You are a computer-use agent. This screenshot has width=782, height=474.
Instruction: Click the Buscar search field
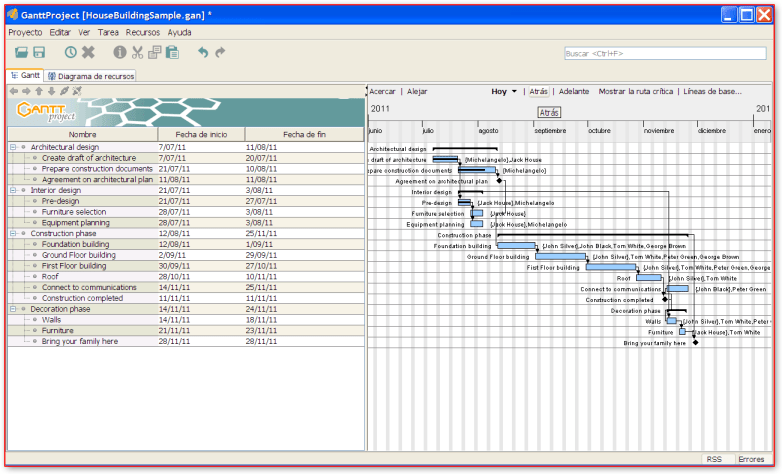click(x=659, y=53)
